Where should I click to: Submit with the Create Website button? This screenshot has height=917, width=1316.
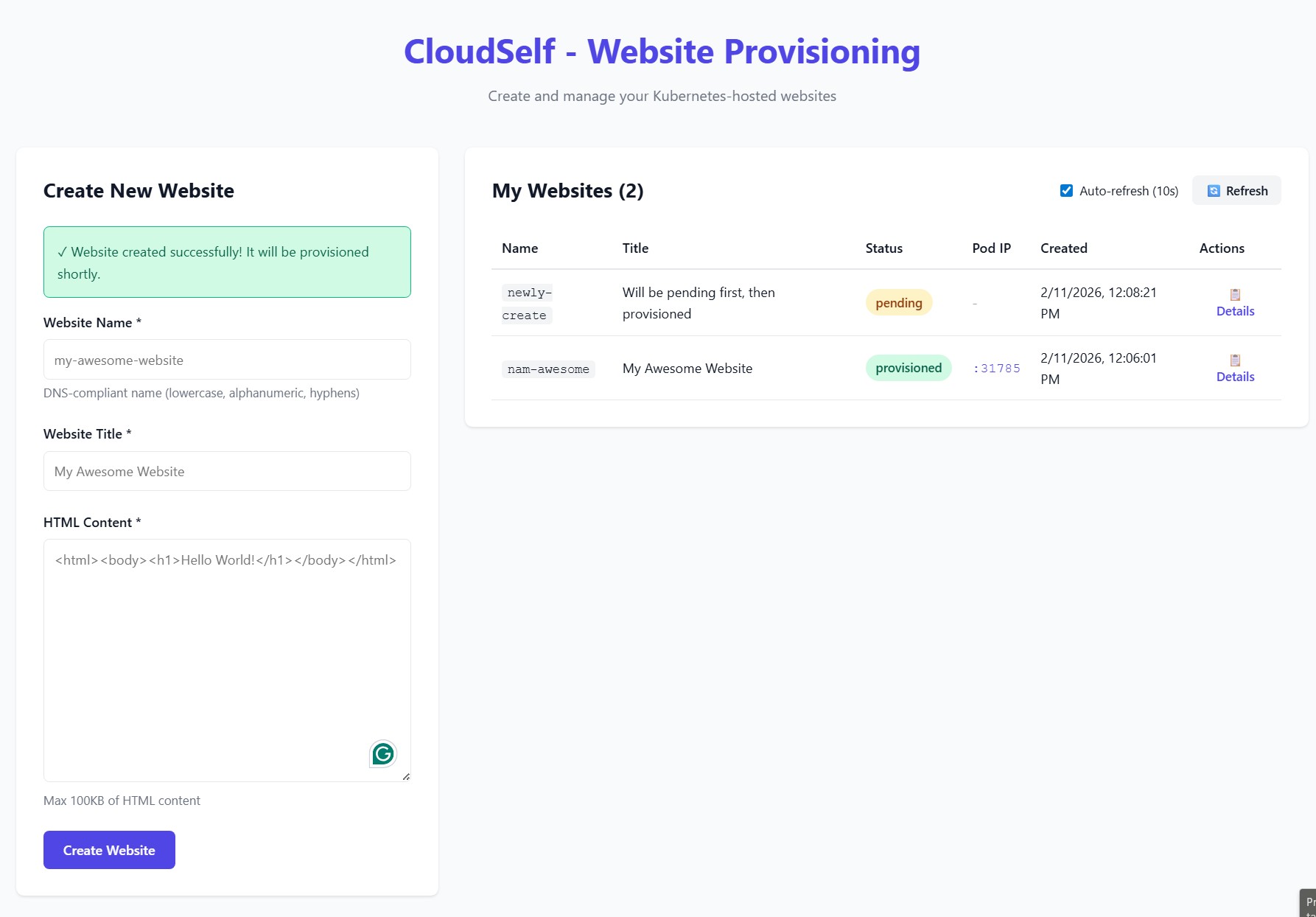(109, 850)
